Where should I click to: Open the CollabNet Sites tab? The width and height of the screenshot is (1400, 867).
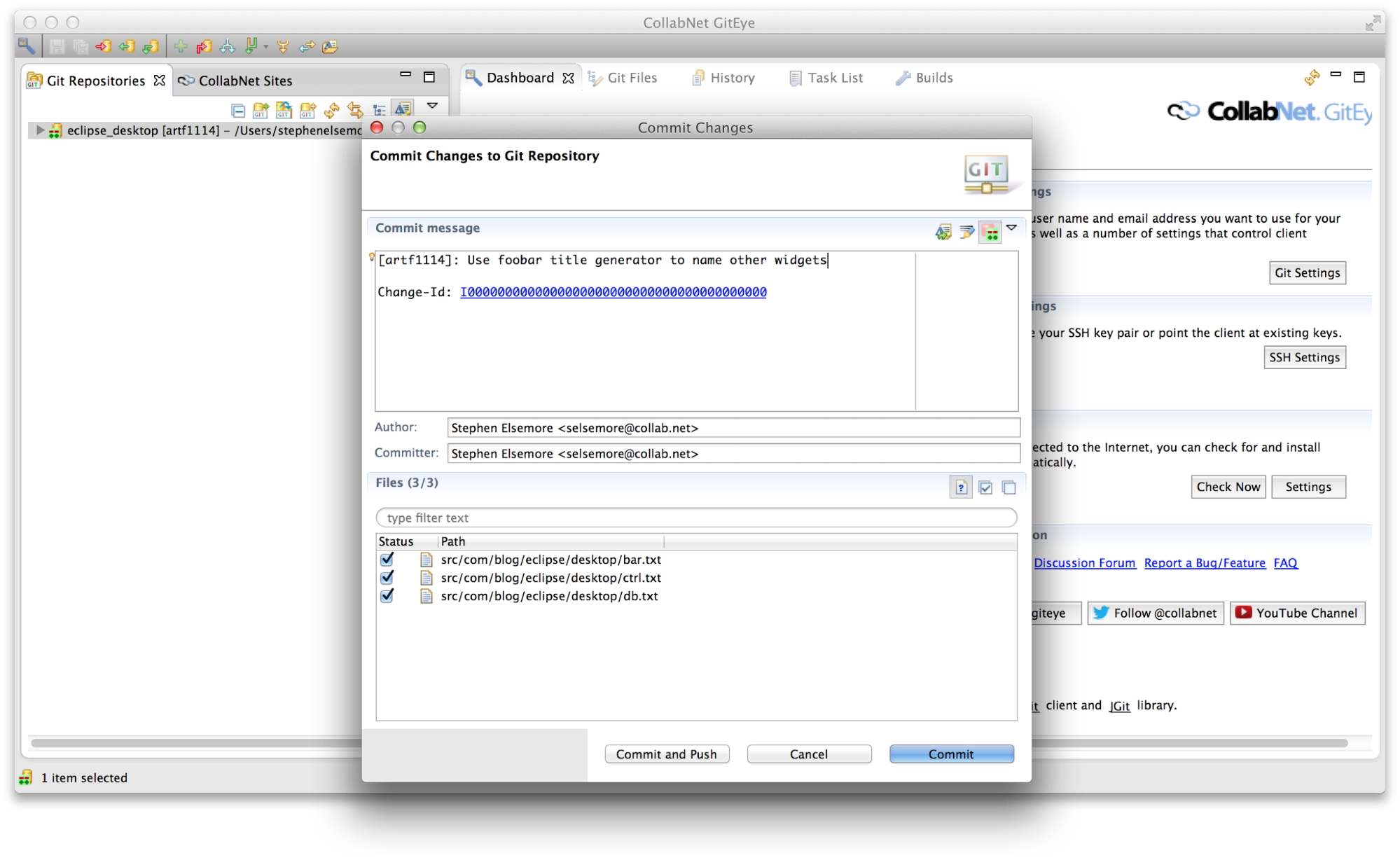pos(244,81)
